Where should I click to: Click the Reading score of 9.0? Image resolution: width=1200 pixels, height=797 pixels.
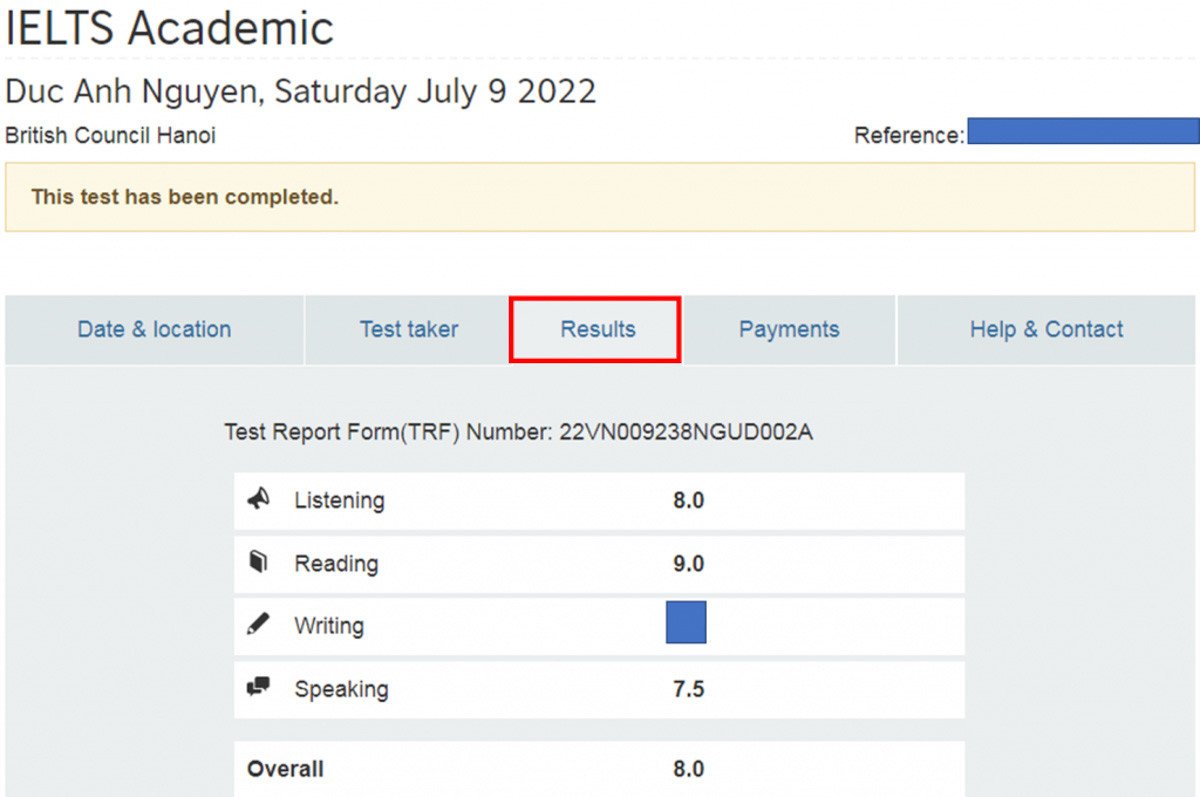pos(688,563)
